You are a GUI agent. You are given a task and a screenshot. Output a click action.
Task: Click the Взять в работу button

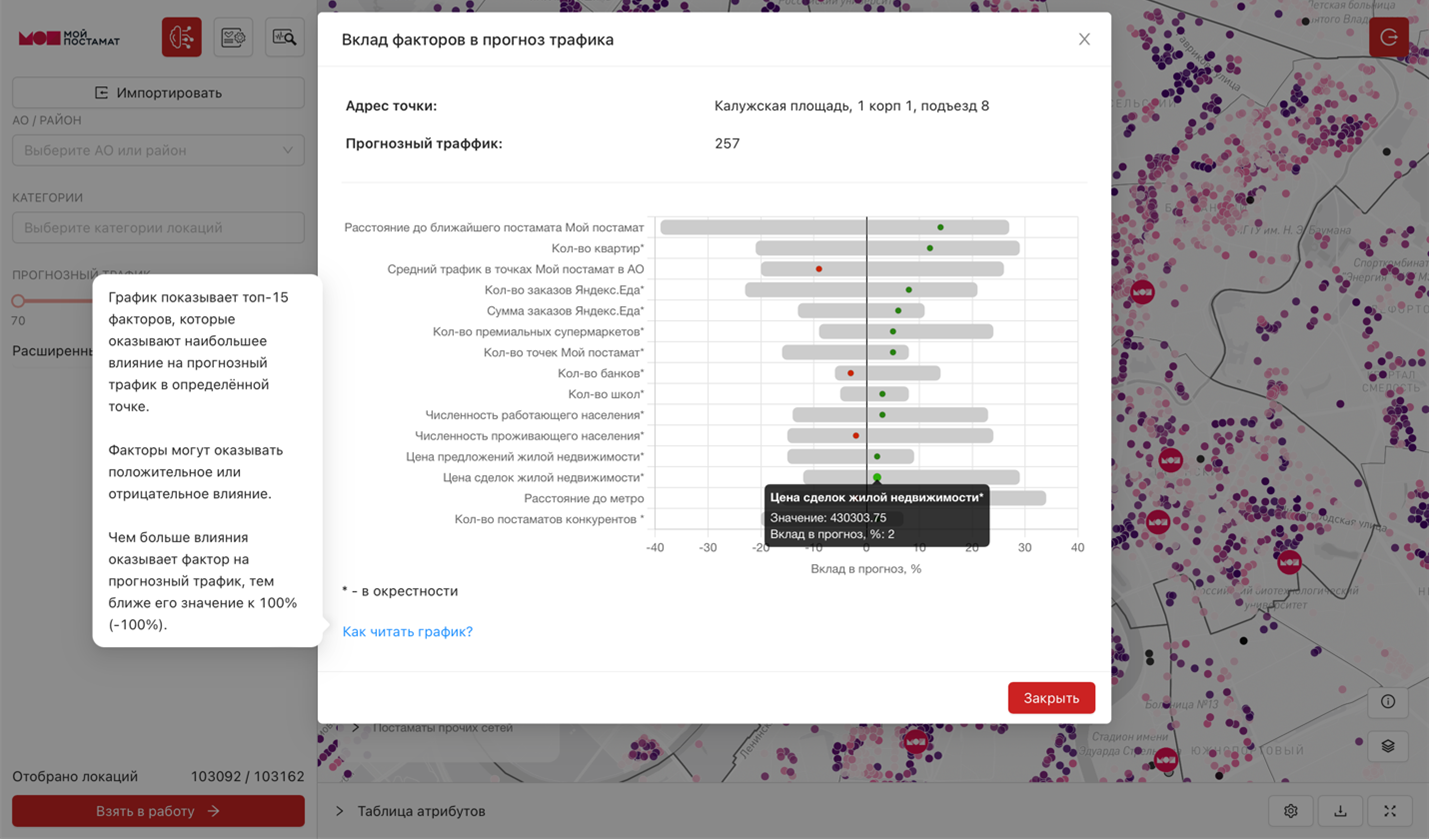158,811
